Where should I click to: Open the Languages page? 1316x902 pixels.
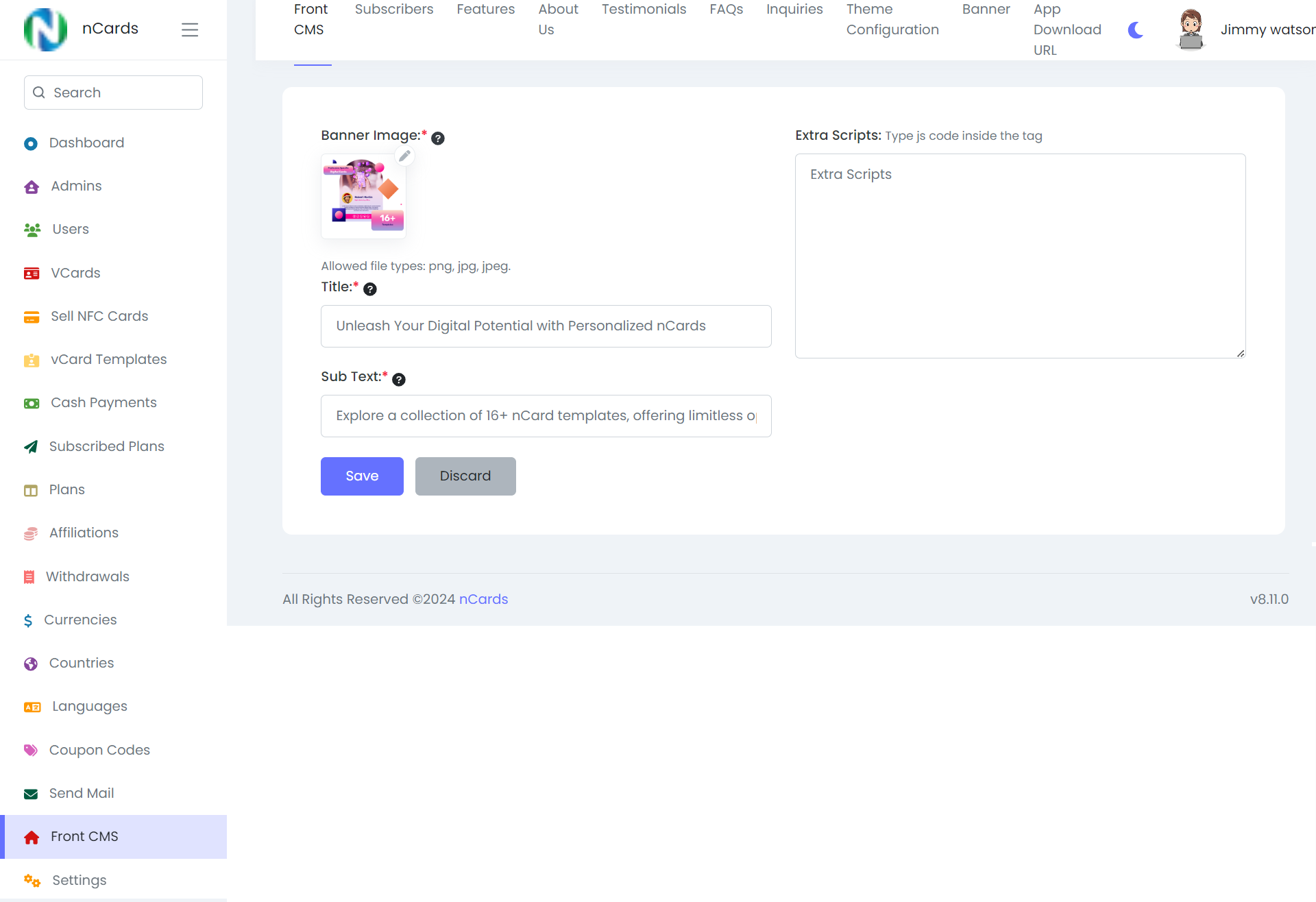[x=88, y=706]
